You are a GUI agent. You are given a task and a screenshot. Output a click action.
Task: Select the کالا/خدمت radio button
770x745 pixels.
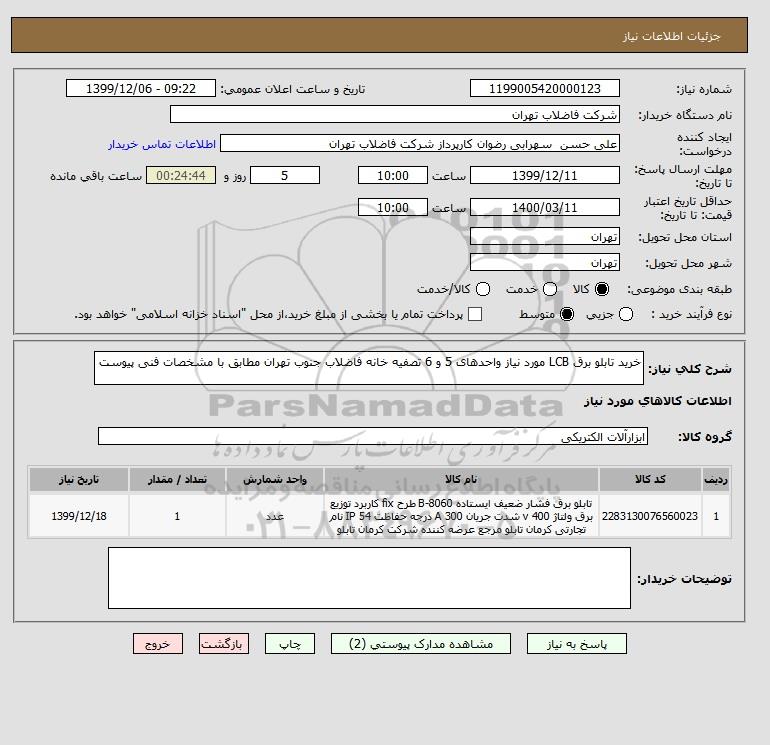483,289
